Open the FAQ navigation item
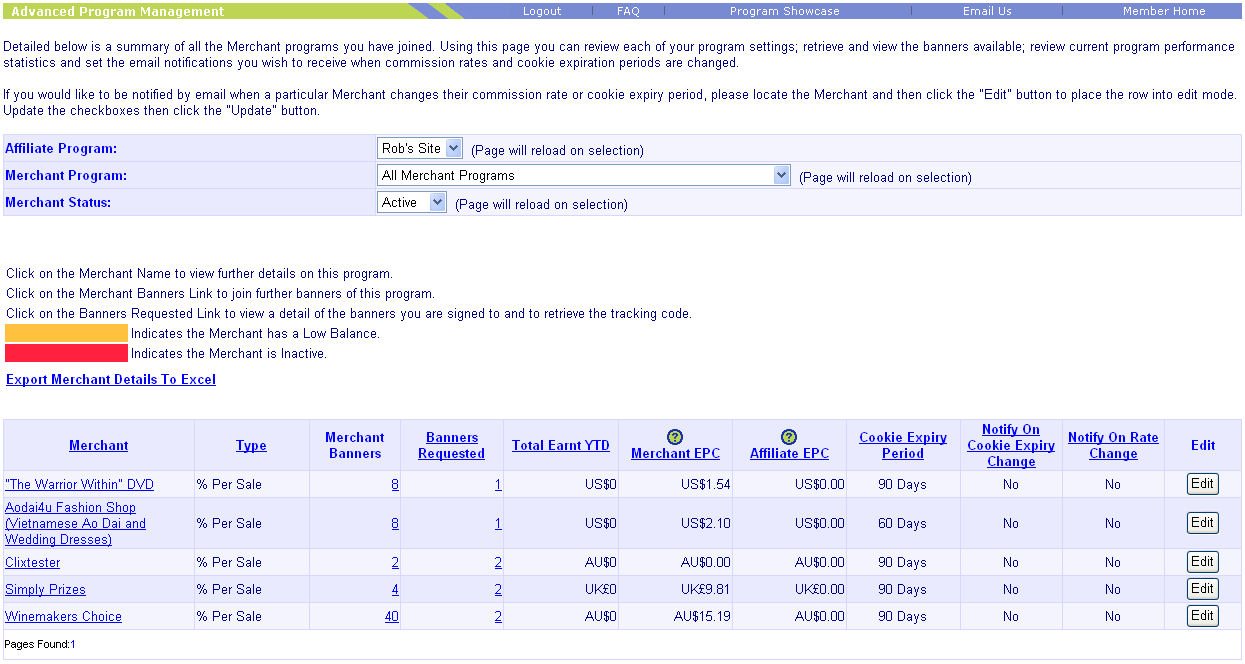Screen dimensions: 1245x664 pyautogui.click(x=628, y=11)
